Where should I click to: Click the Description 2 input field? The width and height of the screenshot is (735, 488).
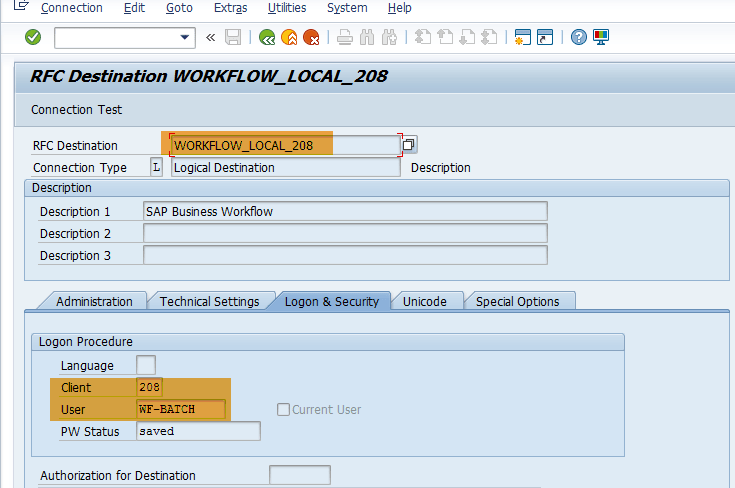click(345, 233)
